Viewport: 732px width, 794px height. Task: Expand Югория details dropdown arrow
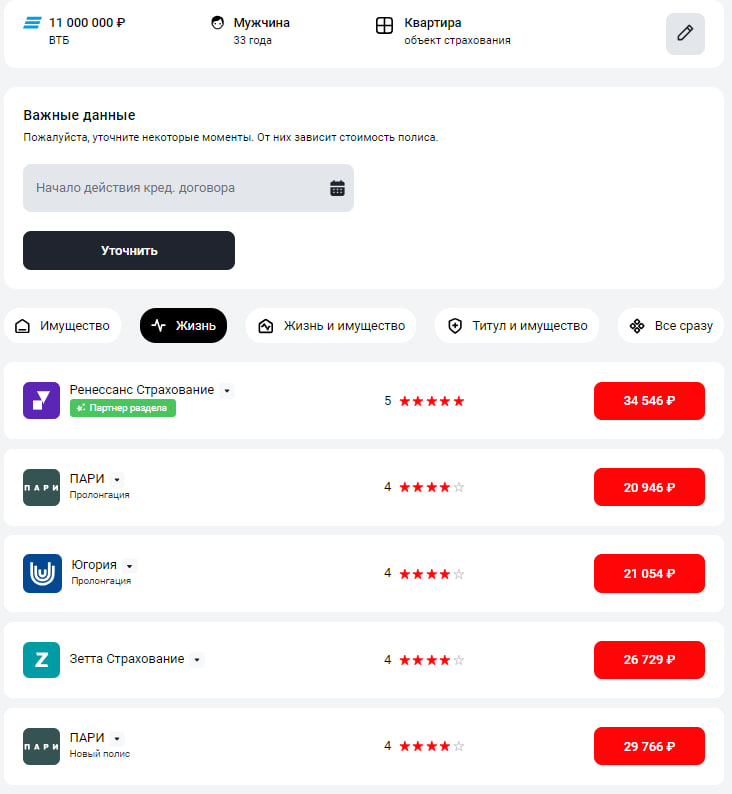pyautogui.click(x=130, y=566)
